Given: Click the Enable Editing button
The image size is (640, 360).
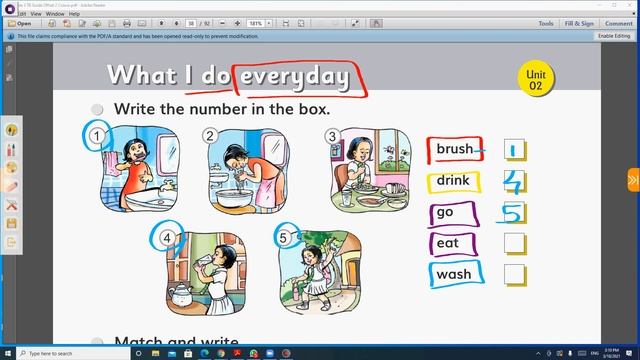Looking at the screenshot, I should (614, 36).
